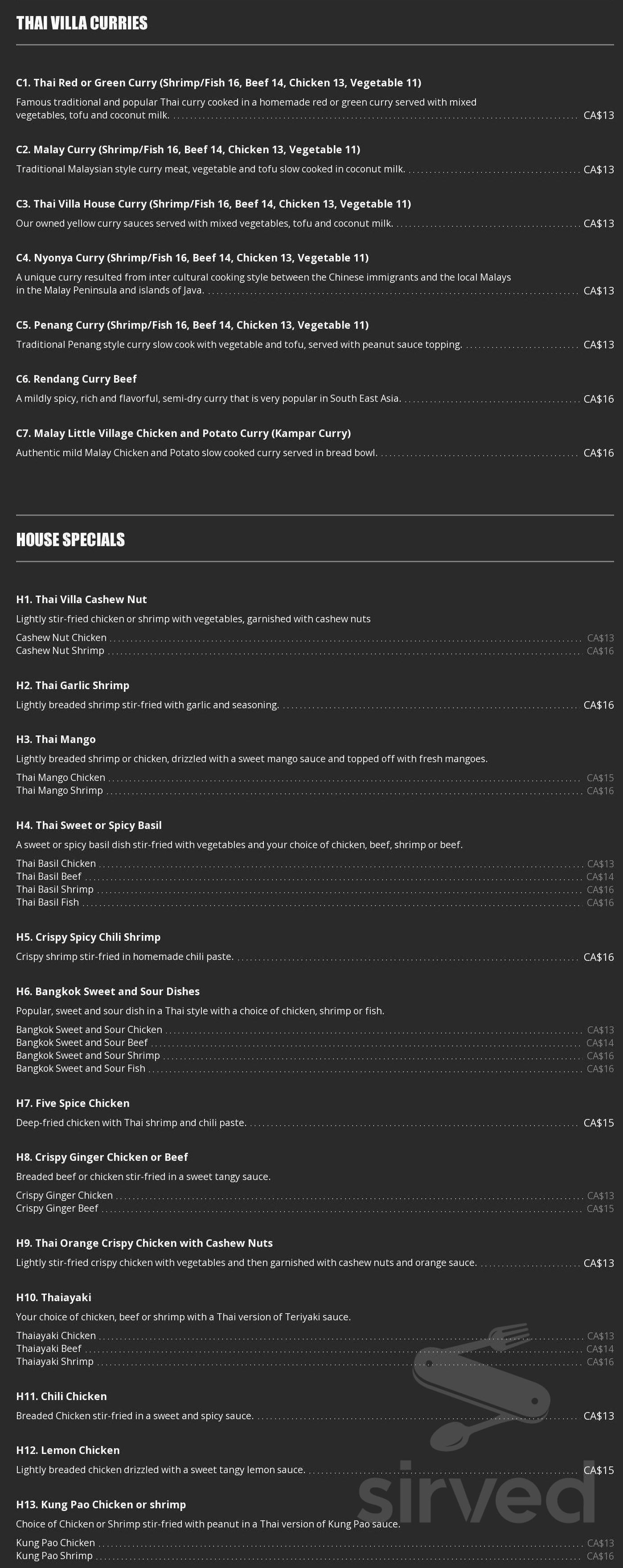Click H2. Thai Garlic Shrimp title
The width and height of the screenshot is (623, 1568).
(73, 686)
